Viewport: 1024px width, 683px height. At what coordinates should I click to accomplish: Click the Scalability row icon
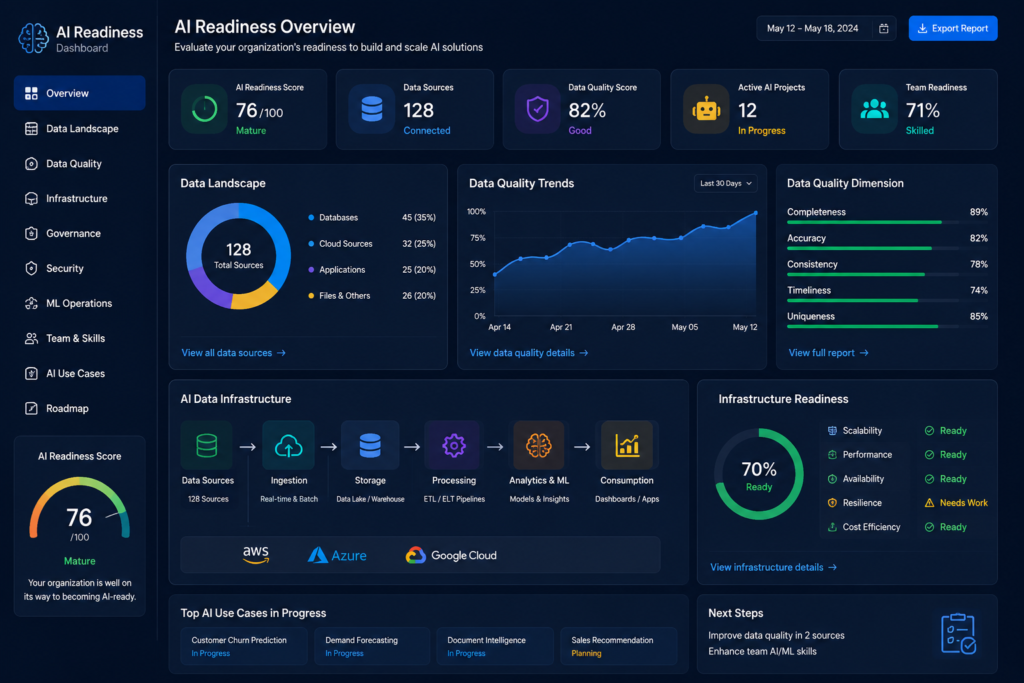pyautogui.click(x=832, y=431)
